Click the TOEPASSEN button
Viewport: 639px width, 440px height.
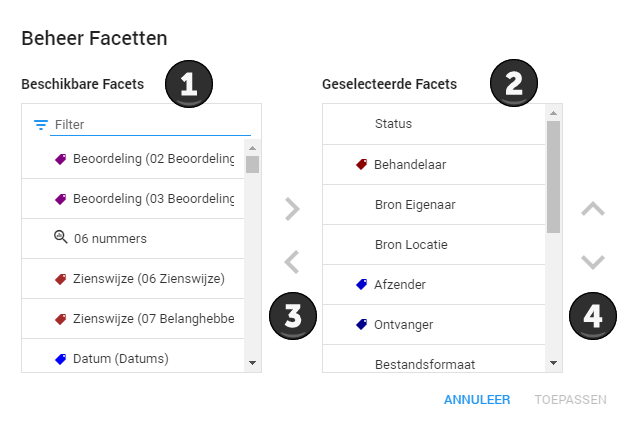tap(571, 400)
